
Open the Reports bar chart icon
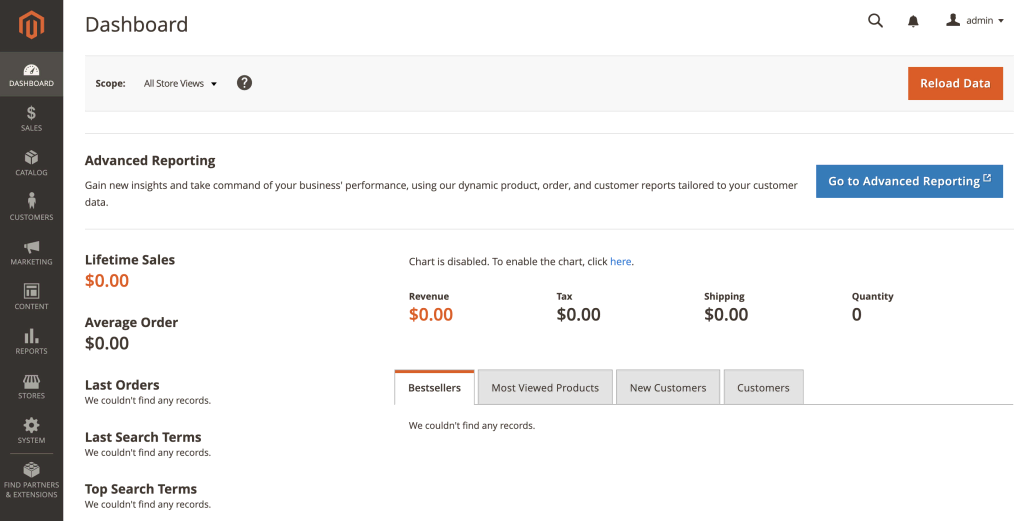click(31, 341)
